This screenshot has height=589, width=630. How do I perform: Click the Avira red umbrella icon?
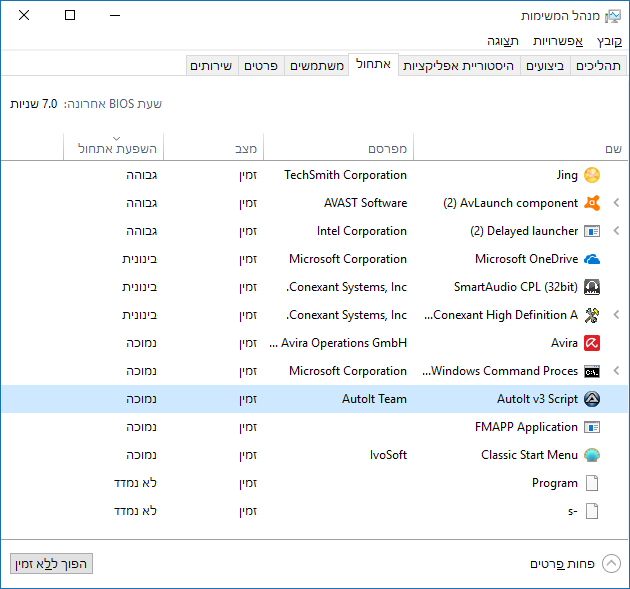click(x=592, y=343)
